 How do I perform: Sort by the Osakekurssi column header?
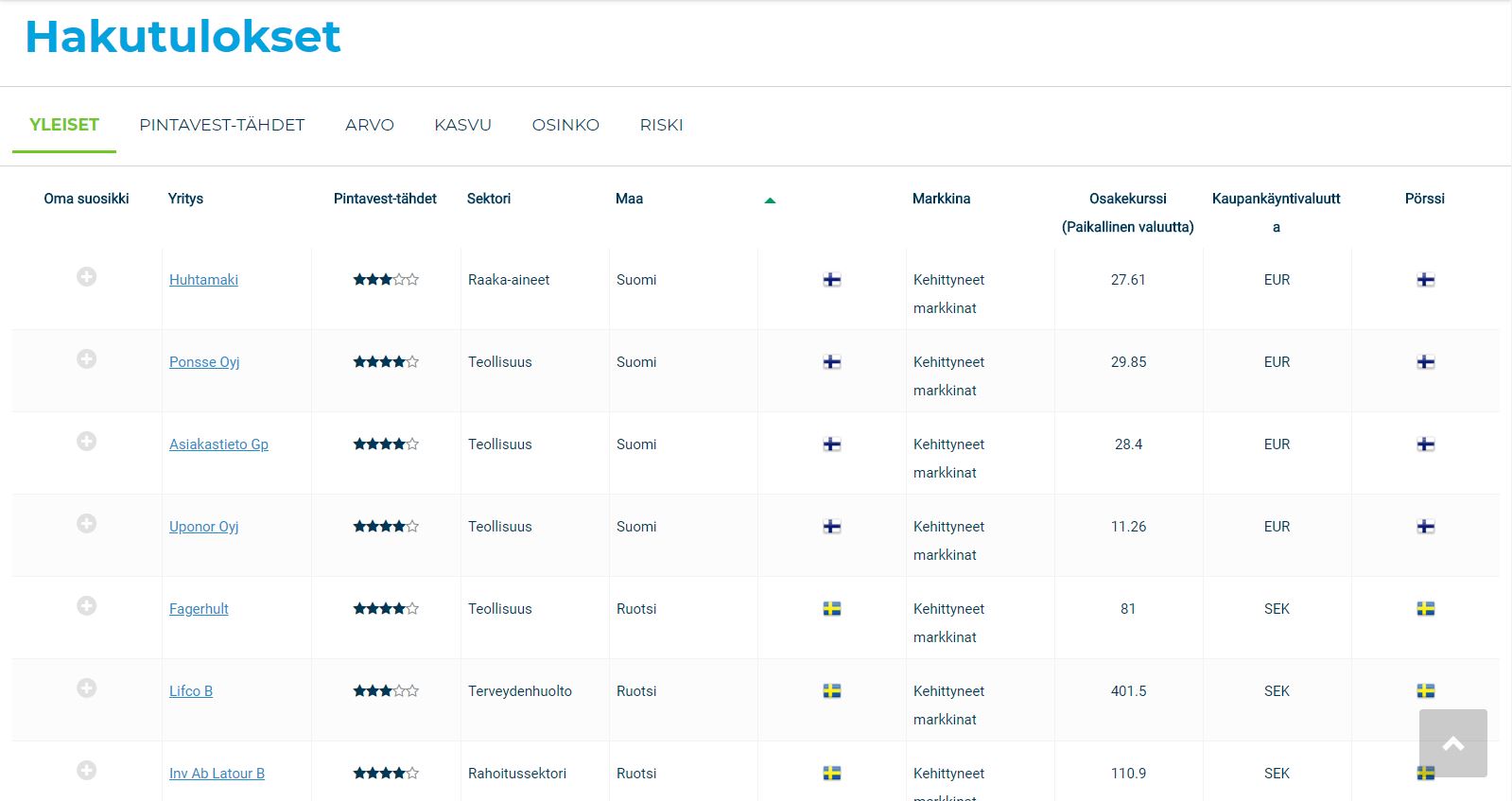point(1128,213)
